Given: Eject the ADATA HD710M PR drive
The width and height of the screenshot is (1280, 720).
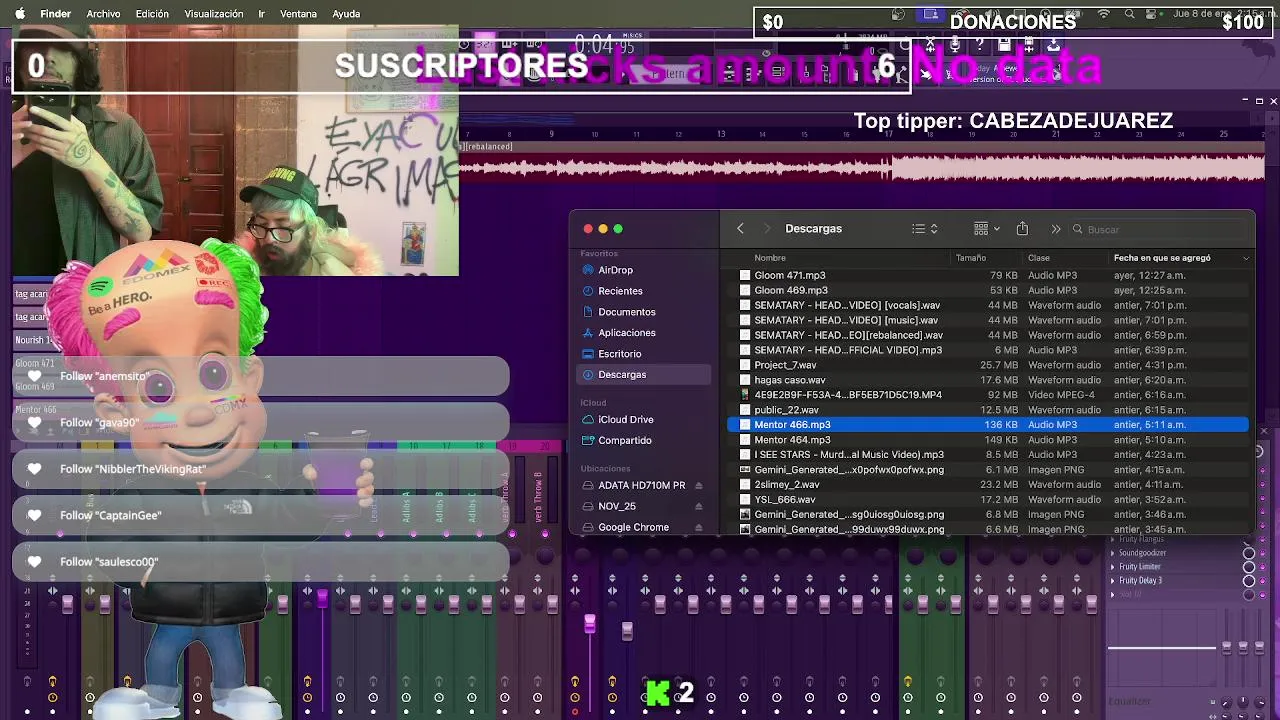Looking at the screenshot, I should 698,486.
